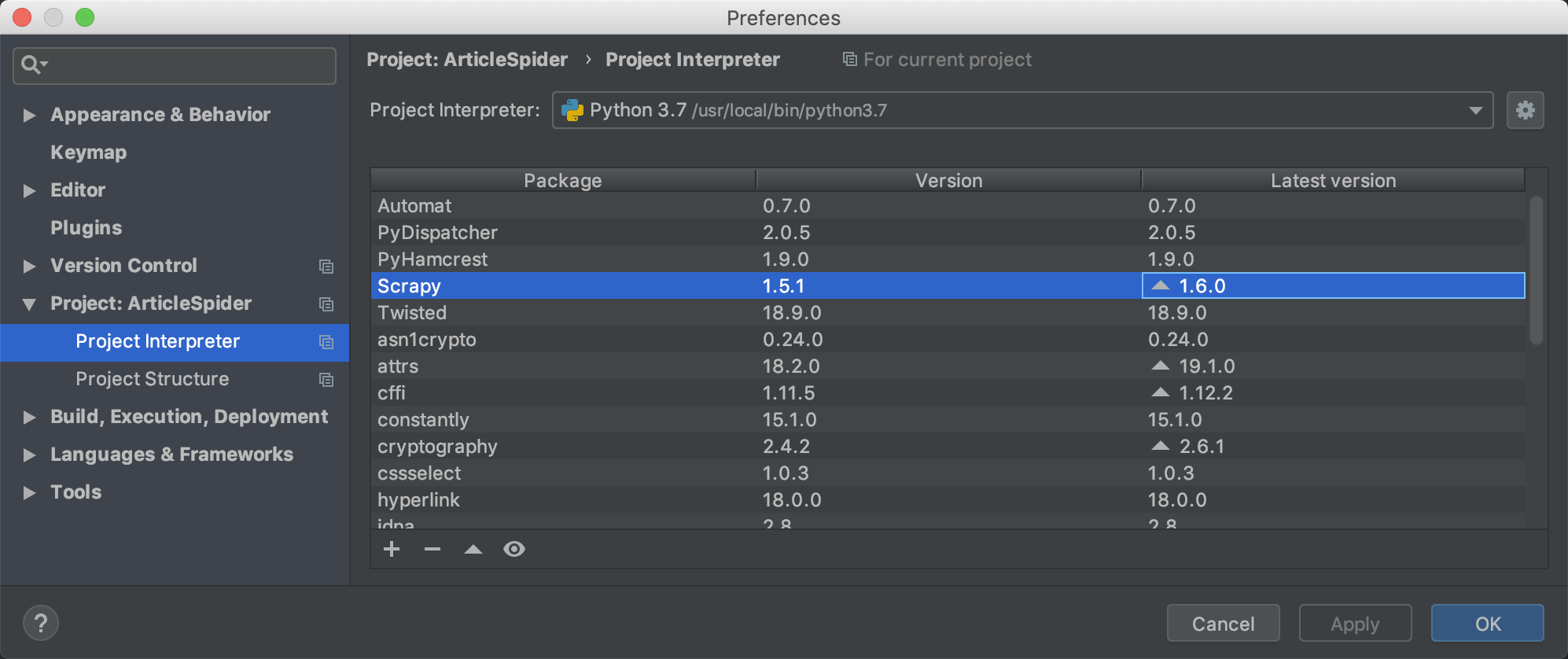The width and height of the screenshot is (1568, 659).
Task: Click the Python logo in interpreter field
Action: coord(572,110)
